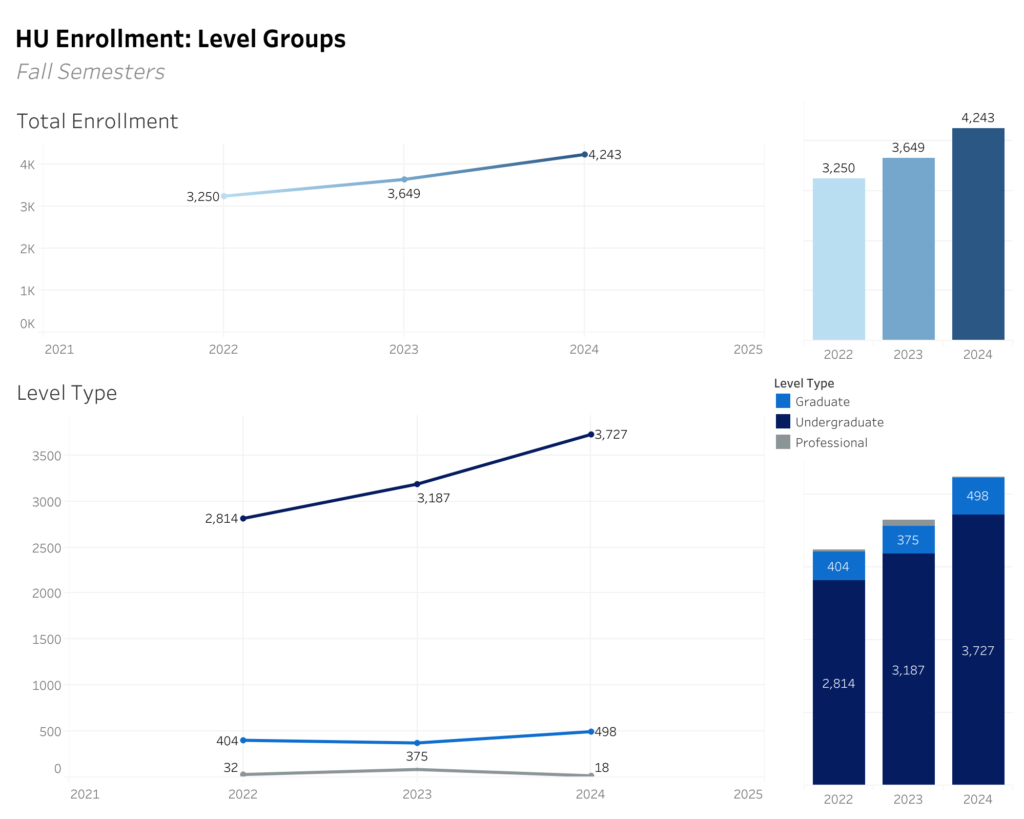Viewport: 1024px width, 819px height.
Task: Select the 3,727 undergraduate line data point
Action: 591,434
